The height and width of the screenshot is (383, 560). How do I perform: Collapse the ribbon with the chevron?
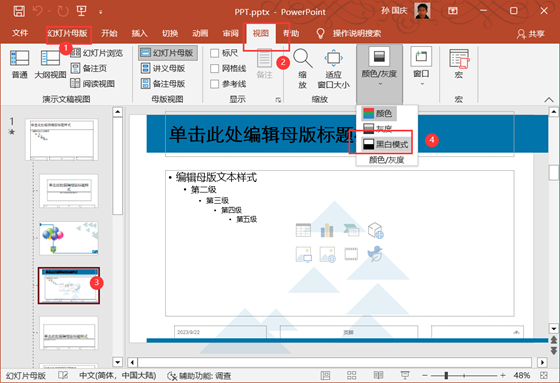(x=549, y=100)
